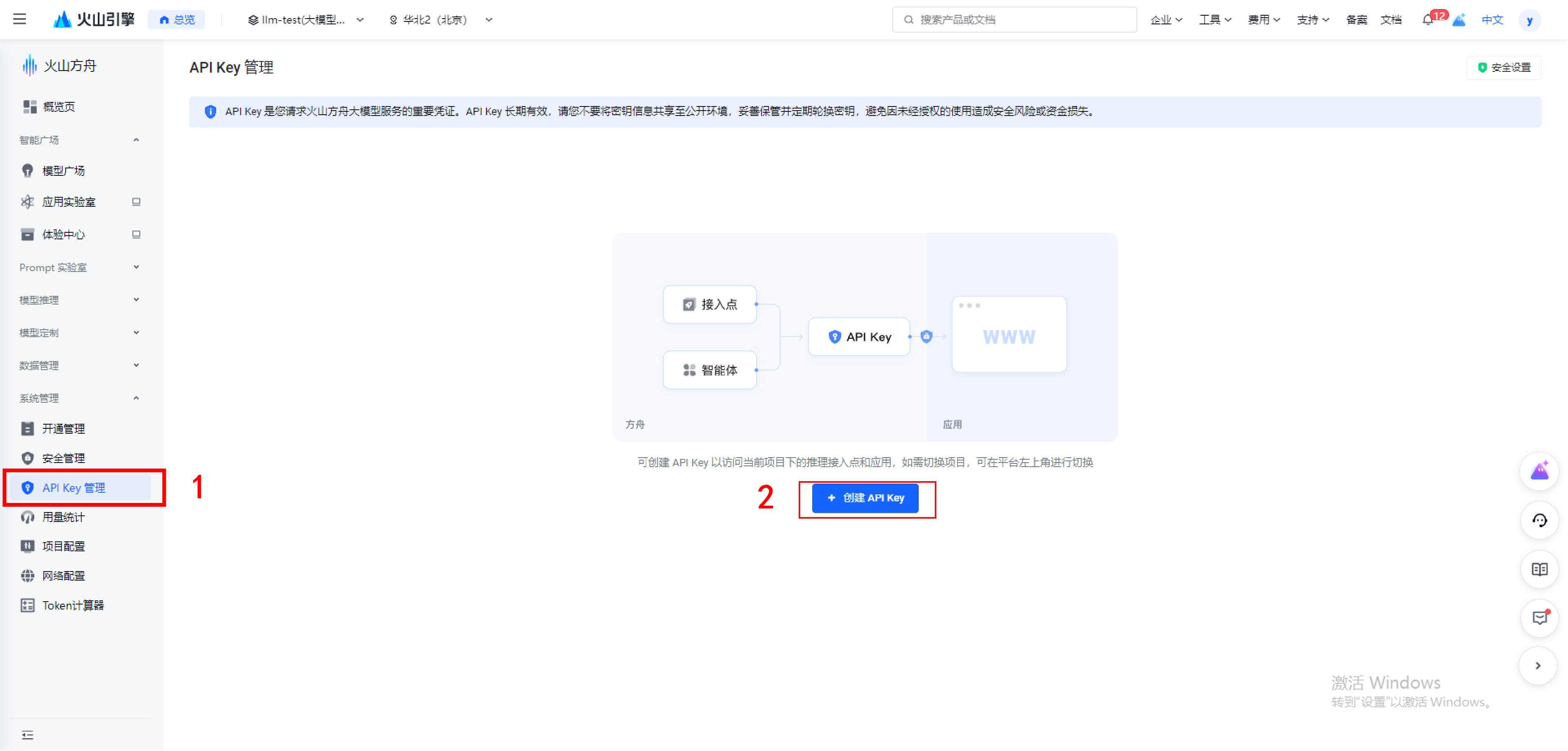Image resolution: width=1568 pixels, height=751 pixels.
Task: Click the search products input field
Action: (1014, 19)
